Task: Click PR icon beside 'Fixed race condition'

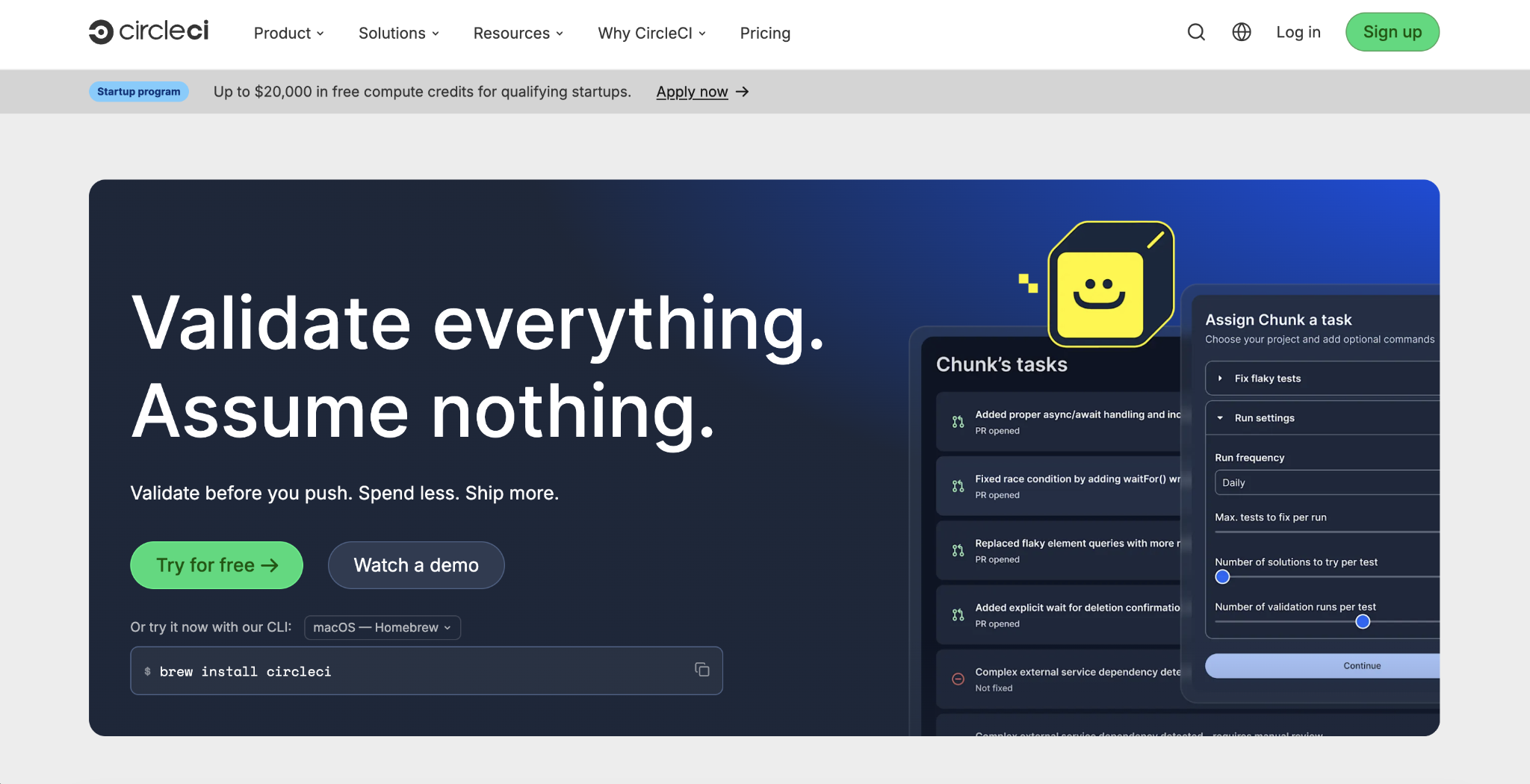Action: tap(958, 486)
